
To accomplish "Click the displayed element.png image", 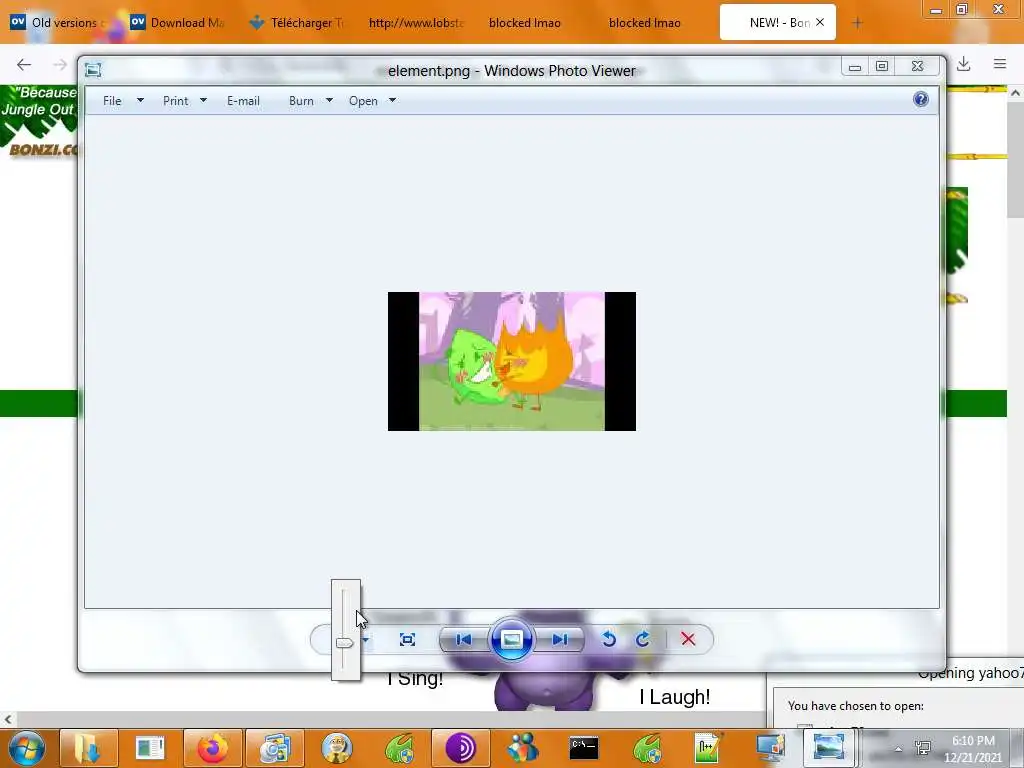I will click(512, 361).
